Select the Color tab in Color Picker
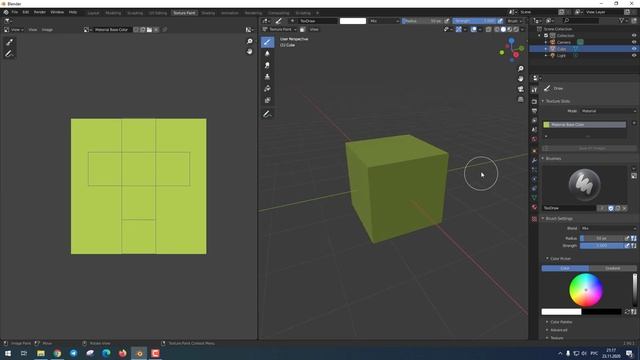 coord(565,268)
